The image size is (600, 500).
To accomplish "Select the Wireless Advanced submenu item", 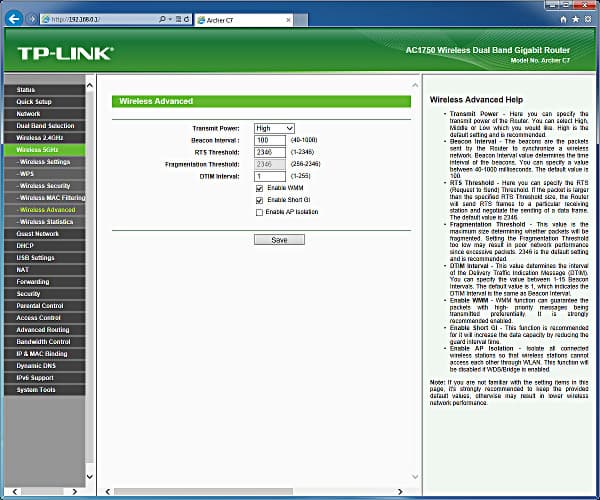I will (44, 210).
